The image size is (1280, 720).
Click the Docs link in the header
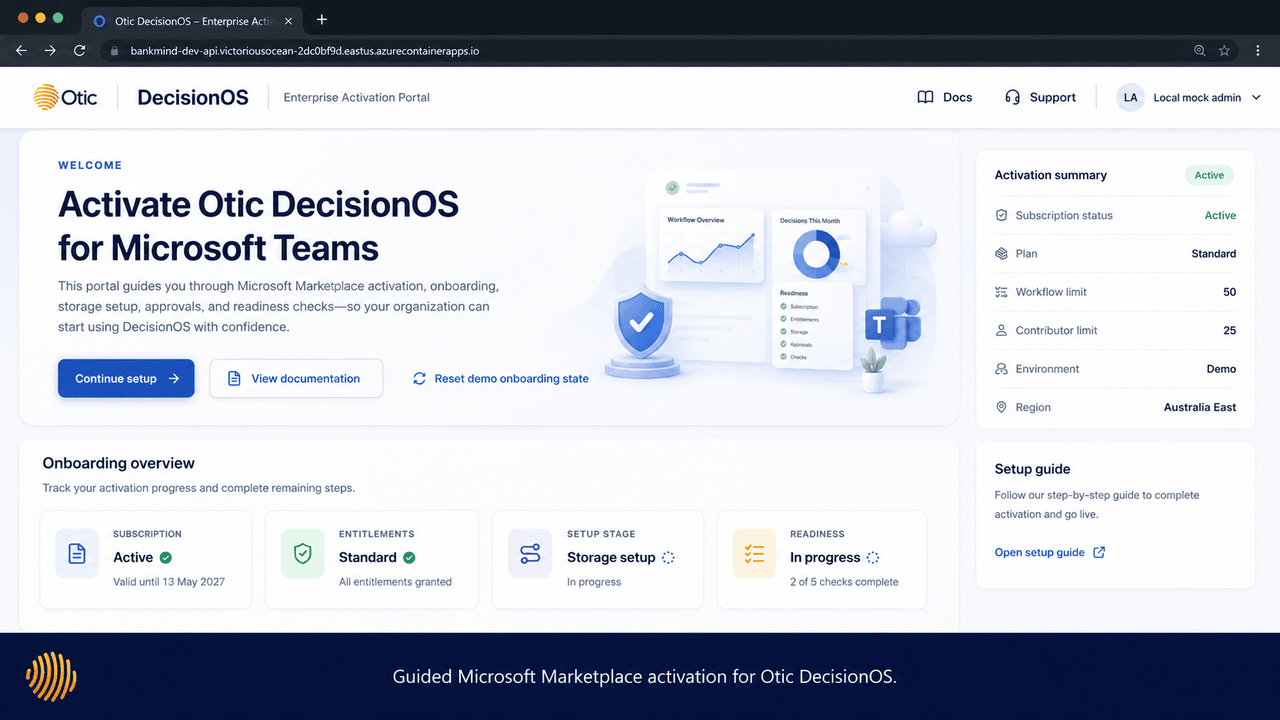958,97
